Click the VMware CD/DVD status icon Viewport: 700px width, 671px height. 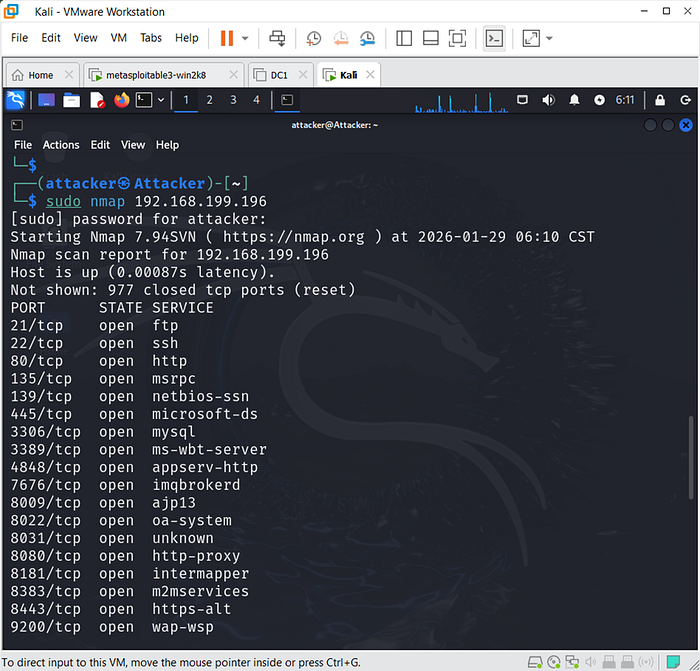pyautogui.click(x=554, y=662)
